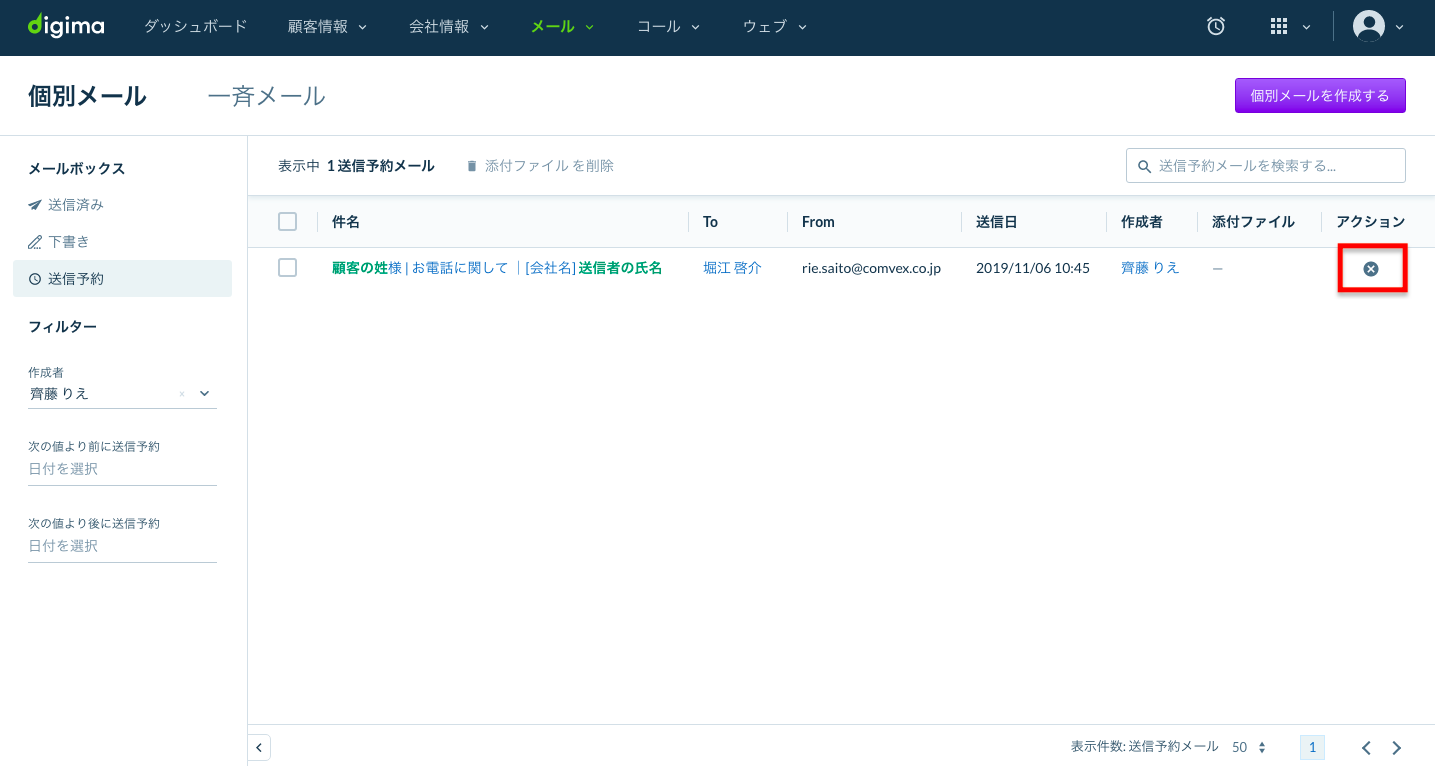
Task: Go to next page arrow
Action: 1397,748
